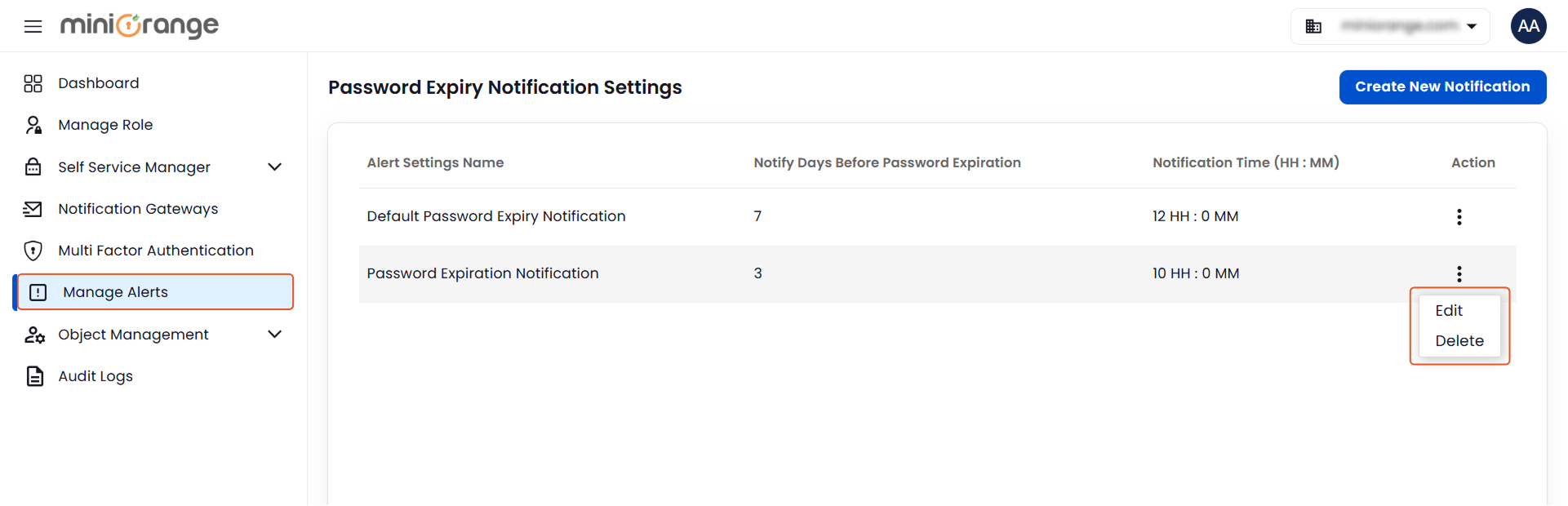Choose Edit from the context menu
The image size is (1568, 506).
click(1448, 310)
